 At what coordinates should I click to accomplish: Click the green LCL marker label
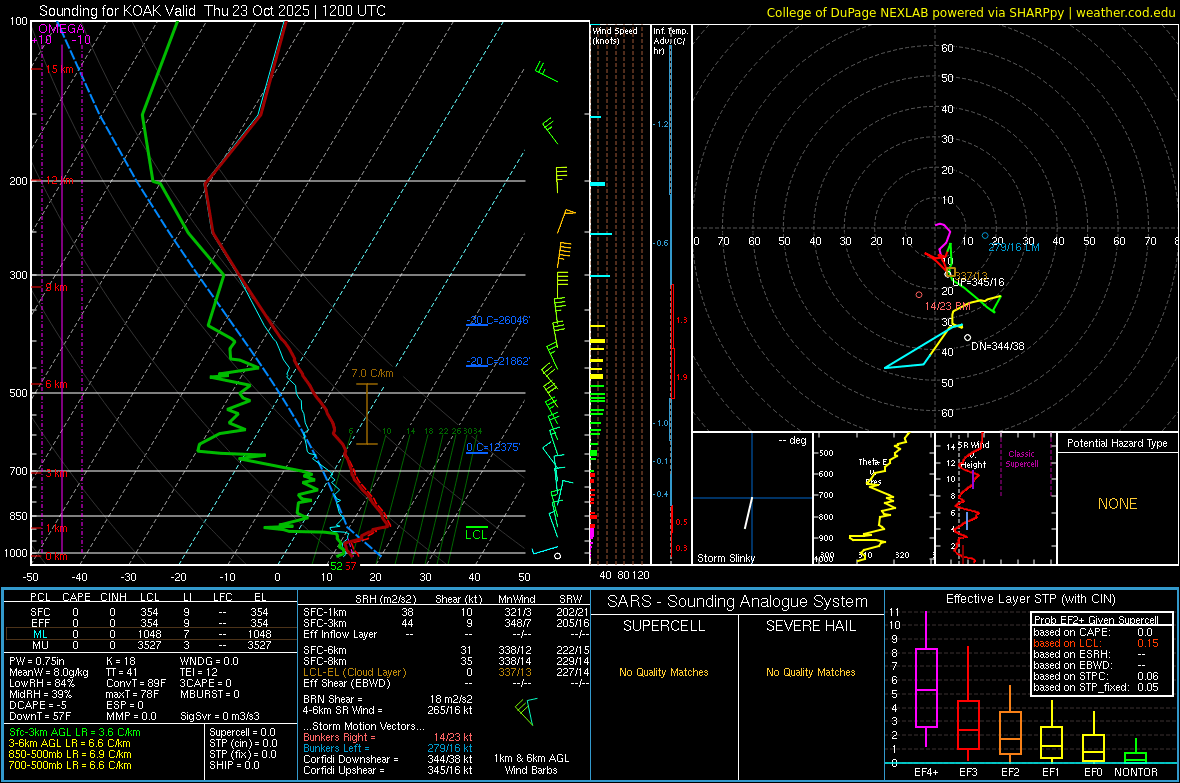tap(476, 534)
